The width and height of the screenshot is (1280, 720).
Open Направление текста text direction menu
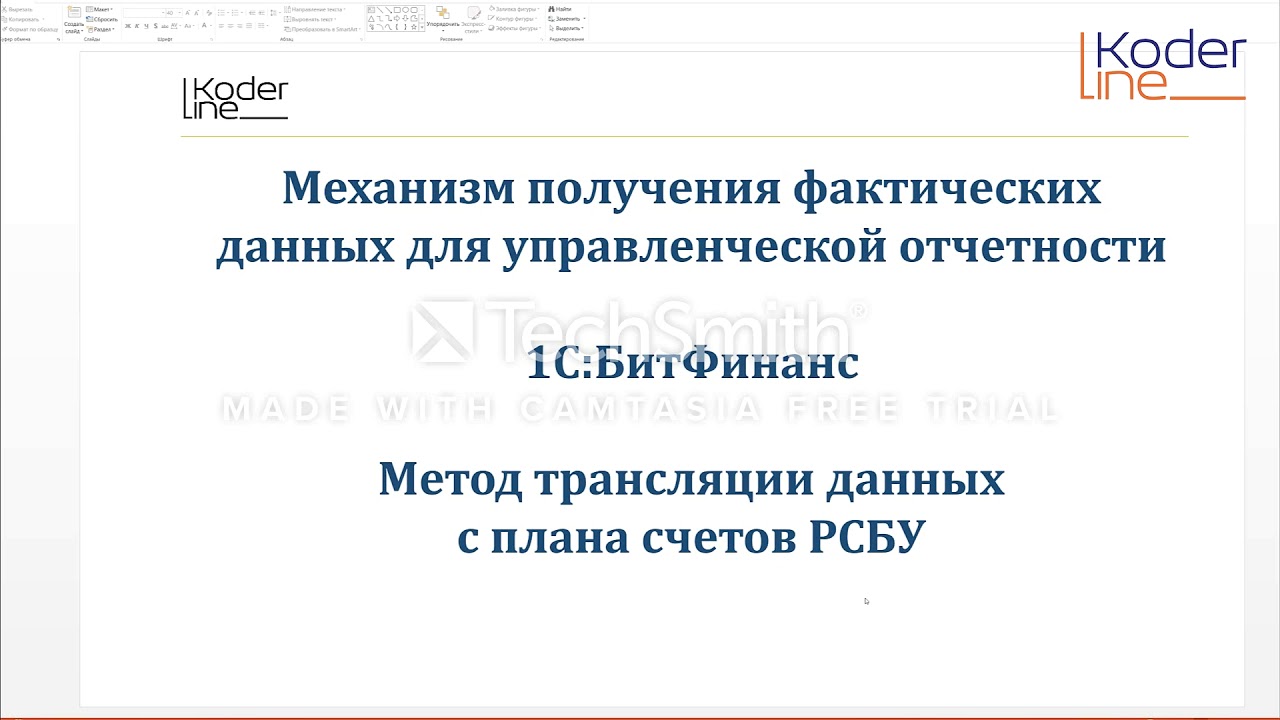click(x=315, y=10)
